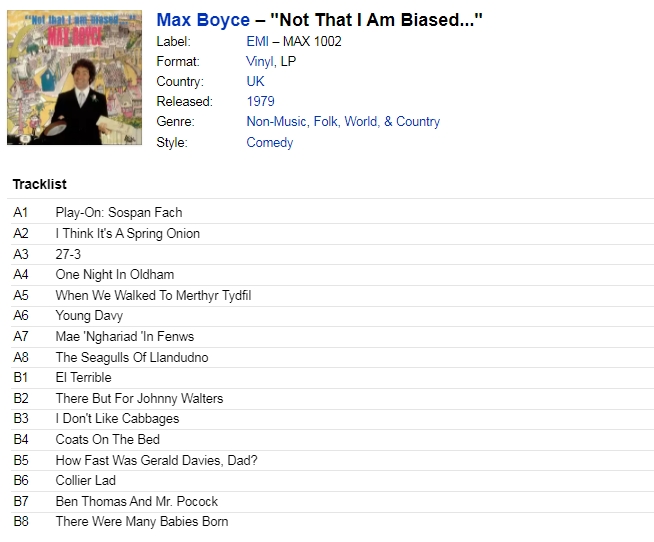
Task: Click the 1979 release year link
Action: pos(261,101)
